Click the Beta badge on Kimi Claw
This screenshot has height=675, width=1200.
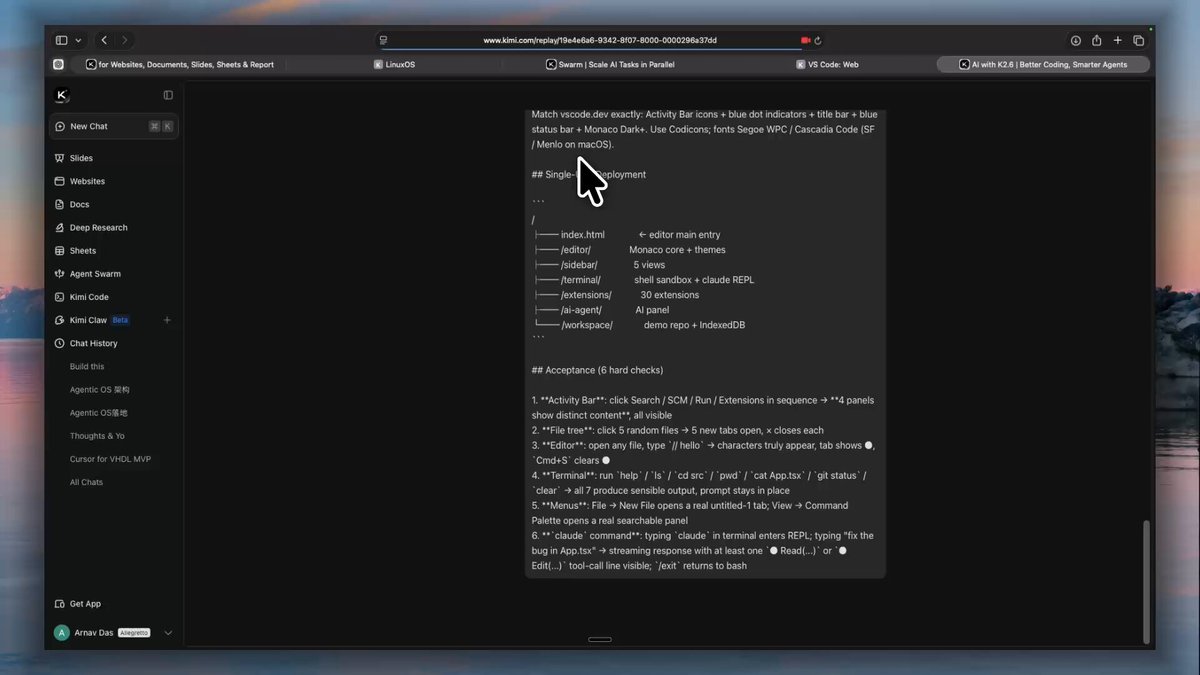120,320
